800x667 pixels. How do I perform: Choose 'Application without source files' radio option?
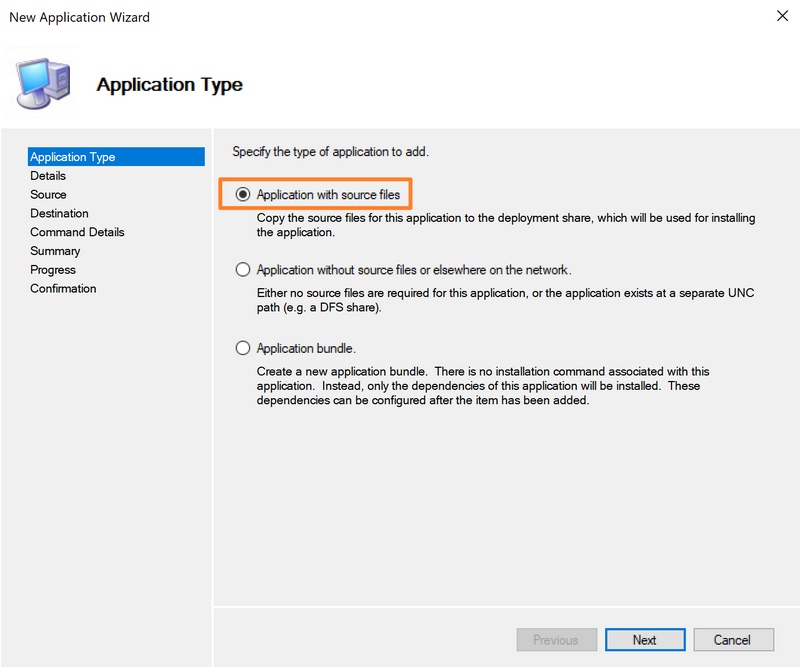pyautogui.click(x=243, y=270)
